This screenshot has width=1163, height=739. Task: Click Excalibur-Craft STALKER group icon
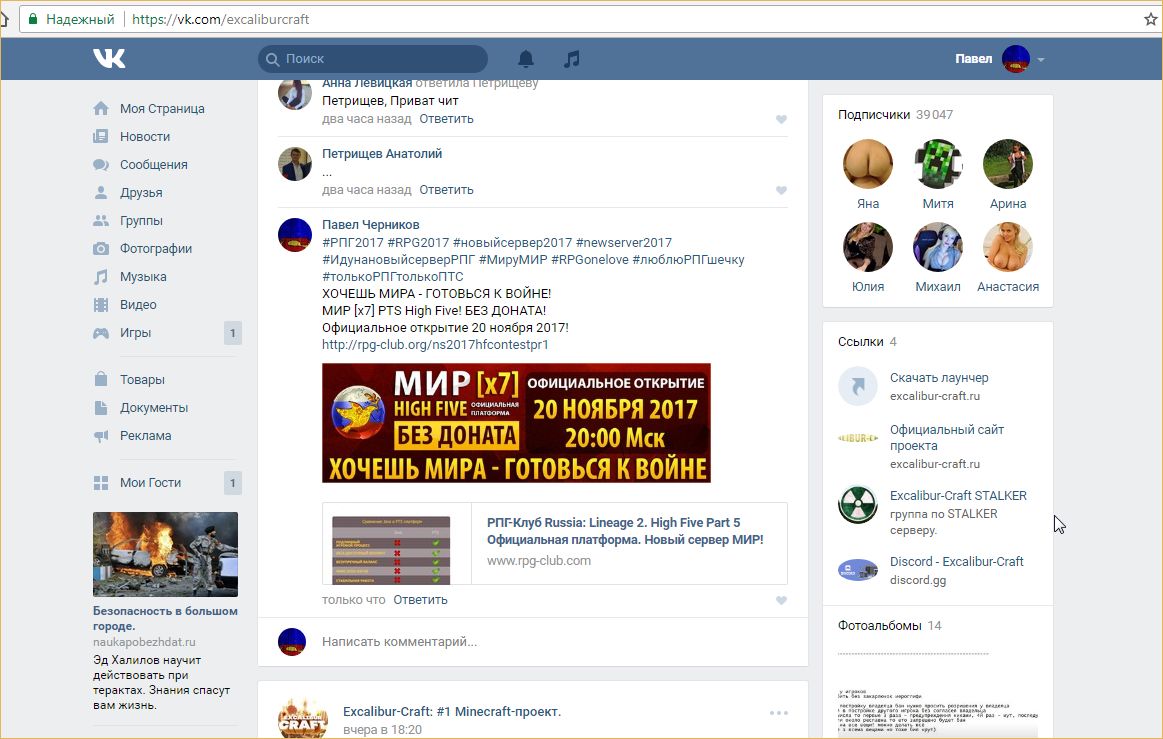coord(857,505)
